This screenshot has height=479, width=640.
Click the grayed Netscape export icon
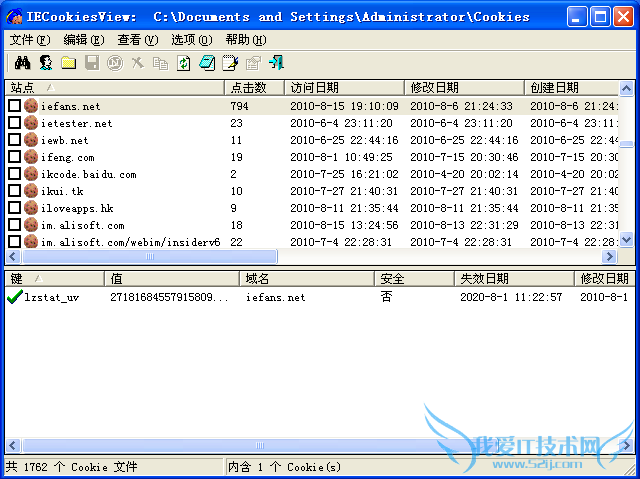click(115, 63)
